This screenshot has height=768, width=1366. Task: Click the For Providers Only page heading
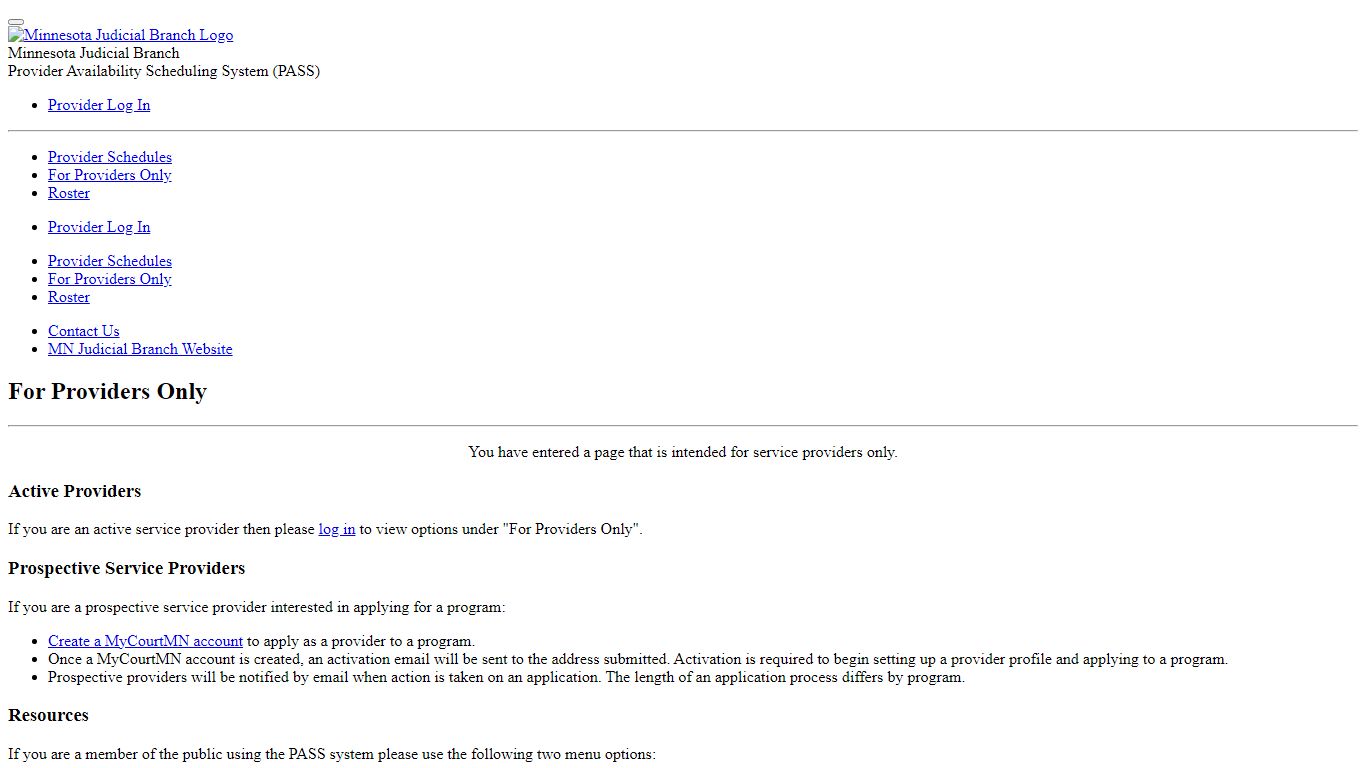pos(107,392)
